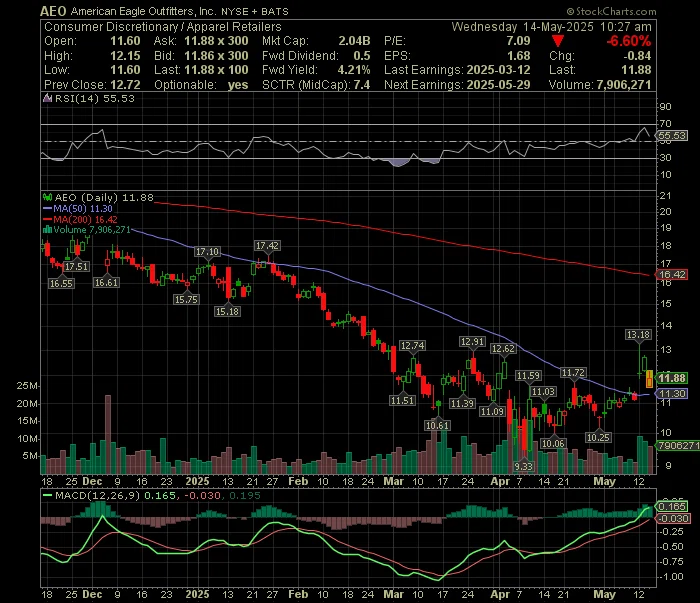Screen dimensions: 700x603
Task: Click the candlestick icon beside AEO (Daily)
Action: pos(47,197)
